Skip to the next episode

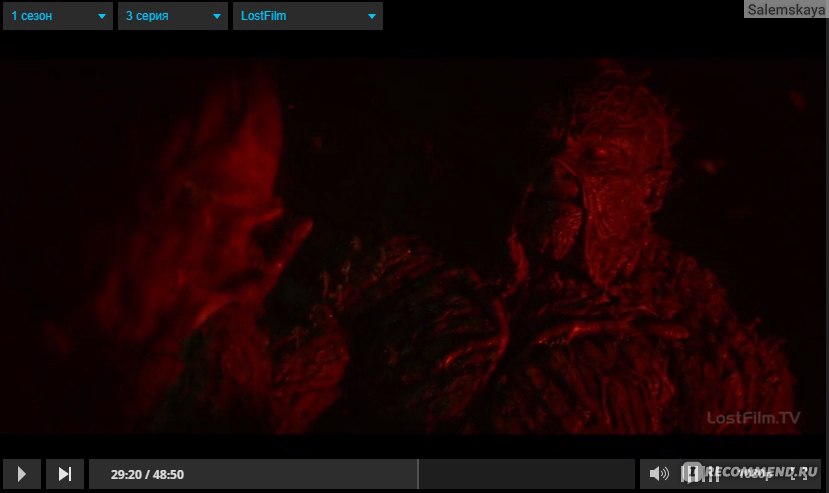pyautogui.click(x=65, y=474)
